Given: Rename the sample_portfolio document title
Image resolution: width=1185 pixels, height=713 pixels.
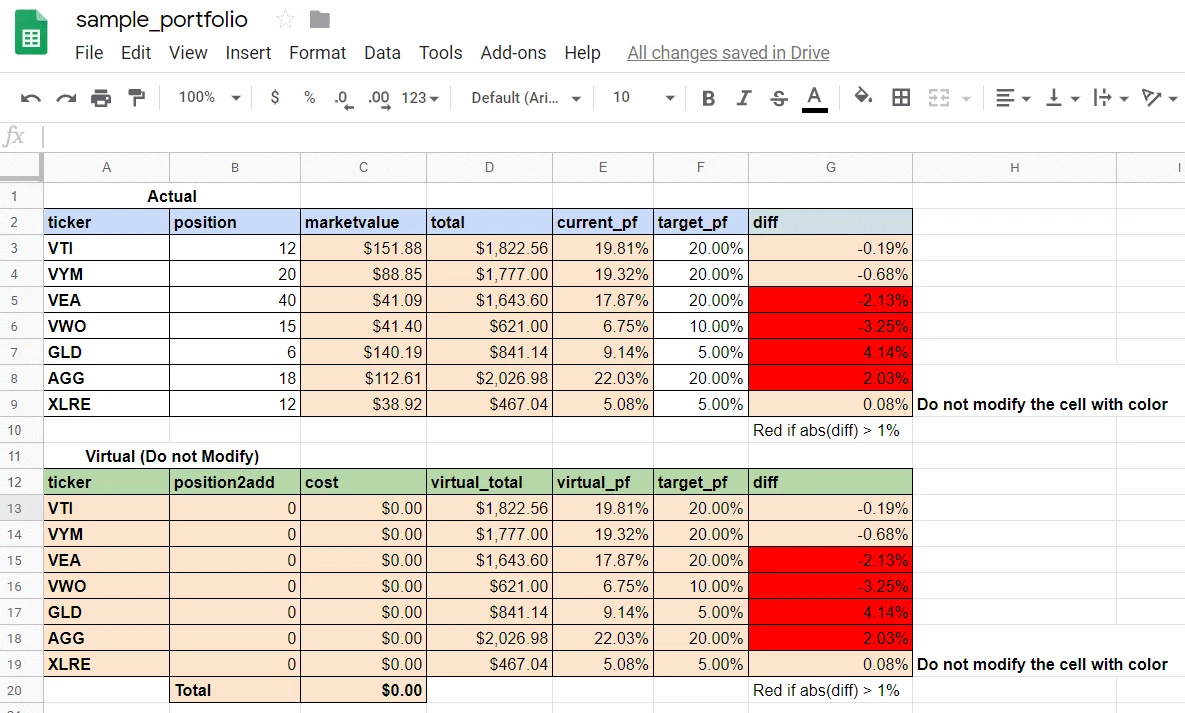Looking at the screenshot, I should pyautogui.click(x=162, y=20).
